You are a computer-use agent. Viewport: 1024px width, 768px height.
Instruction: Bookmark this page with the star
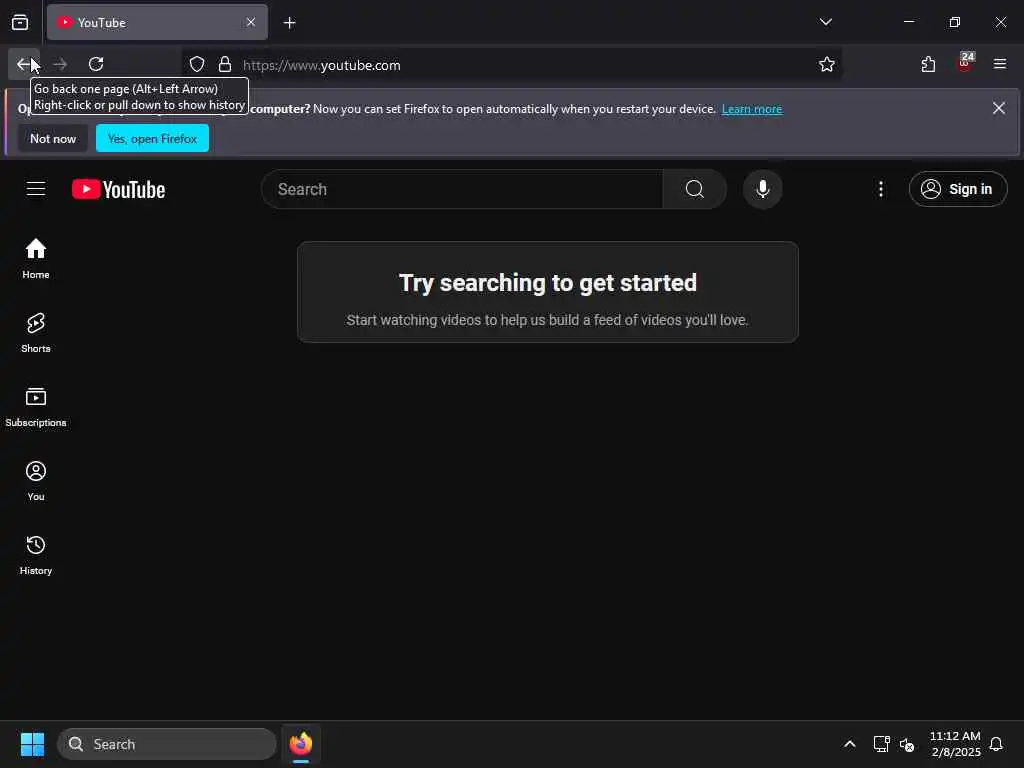point(826,64)
